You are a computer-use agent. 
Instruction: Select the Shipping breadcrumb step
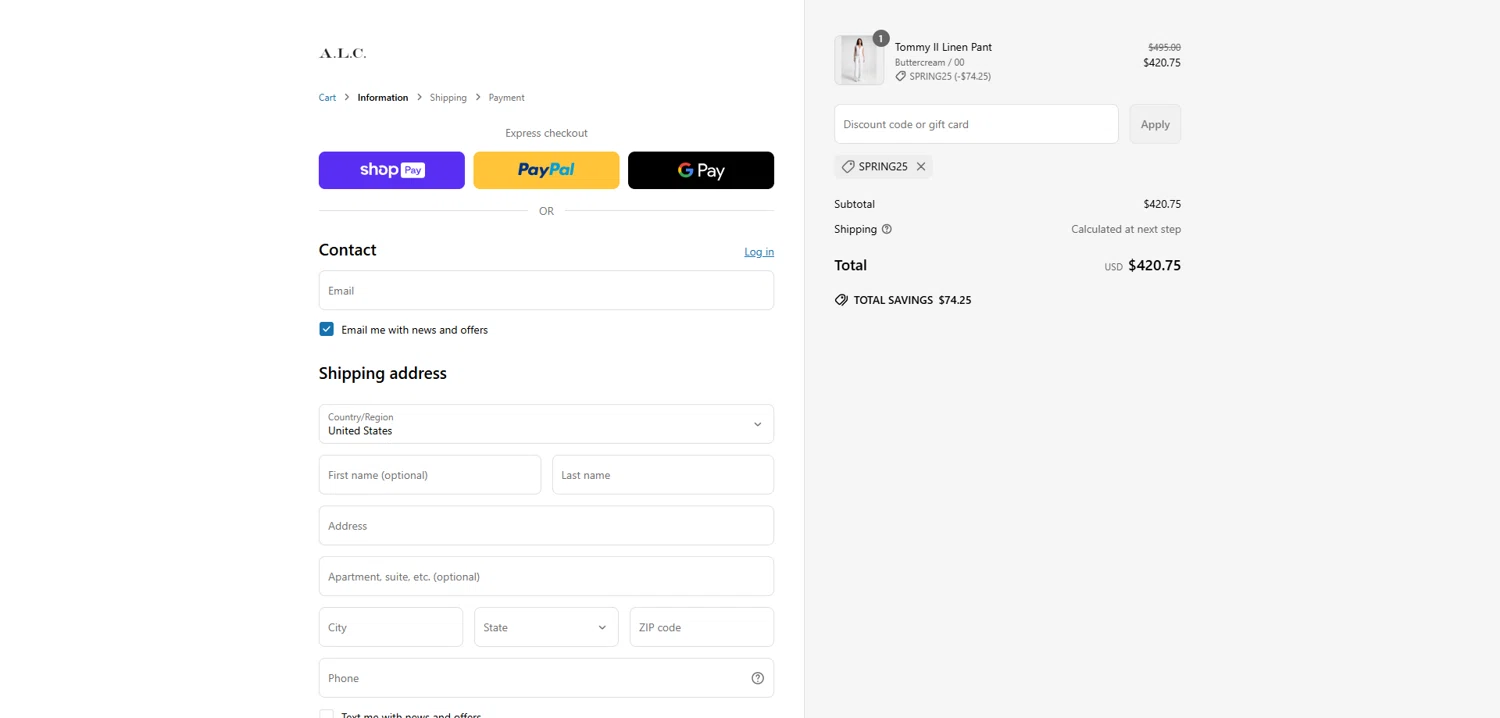[x=448, y=98]
